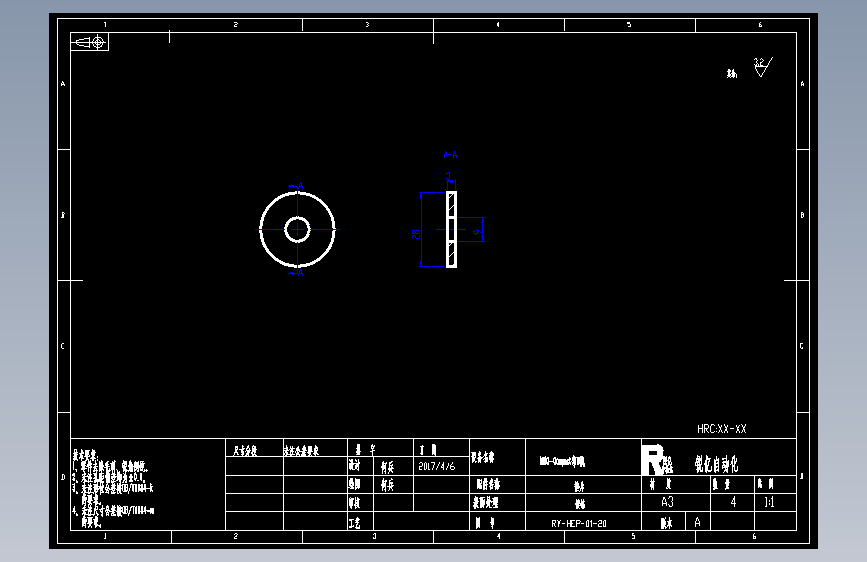This screenshot has height=562, width=867.
Task: Click zone number '1' on top border
Action: [x=105, y=25]
